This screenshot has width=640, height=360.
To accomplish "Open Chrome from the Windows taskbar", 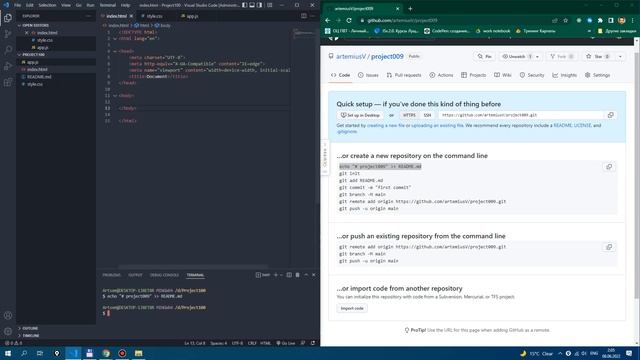I will click(x=106, y=353).
